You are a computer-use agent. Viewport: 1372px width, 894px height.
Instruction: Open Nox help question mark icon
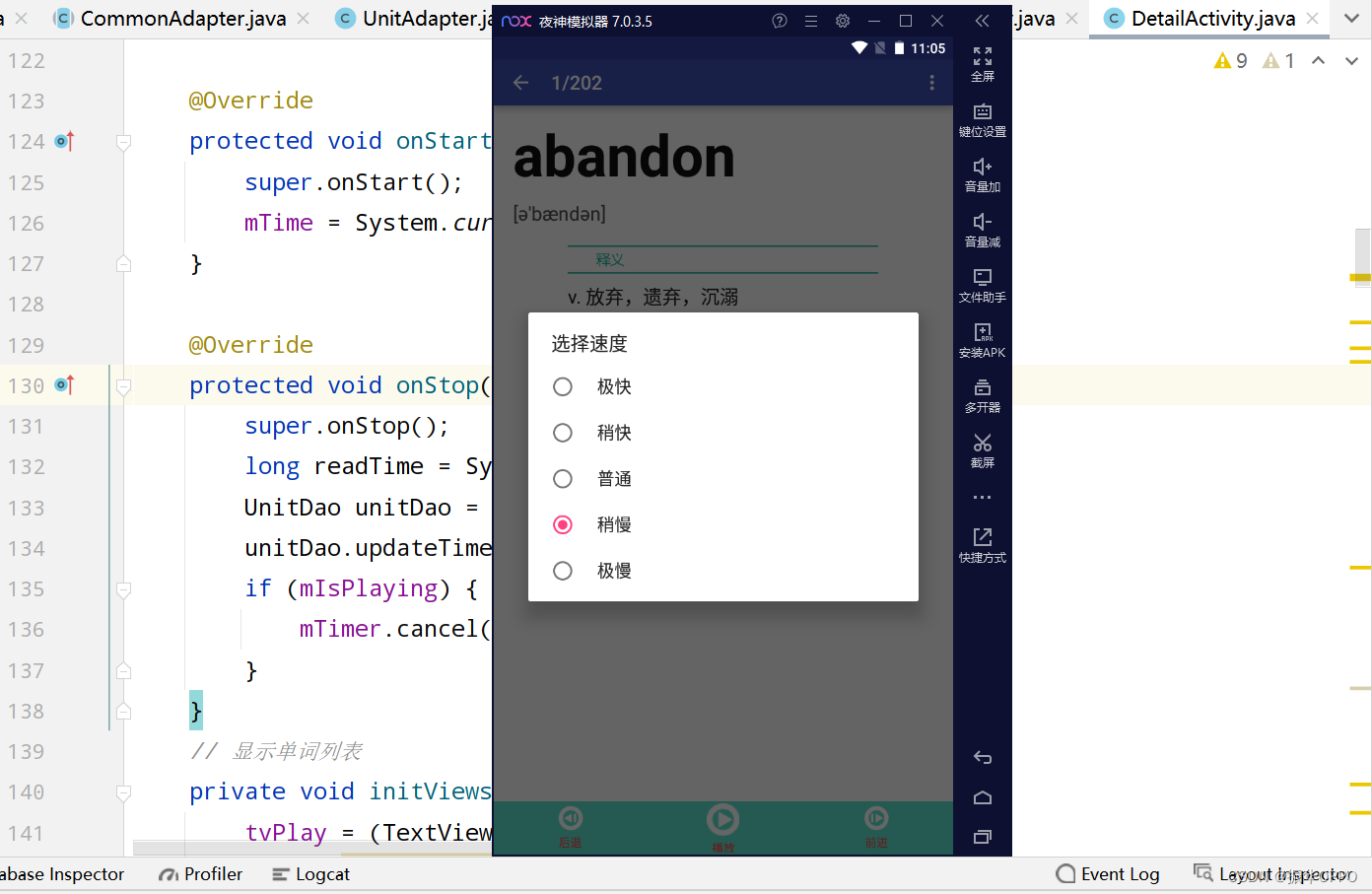[x=780, y=21]
